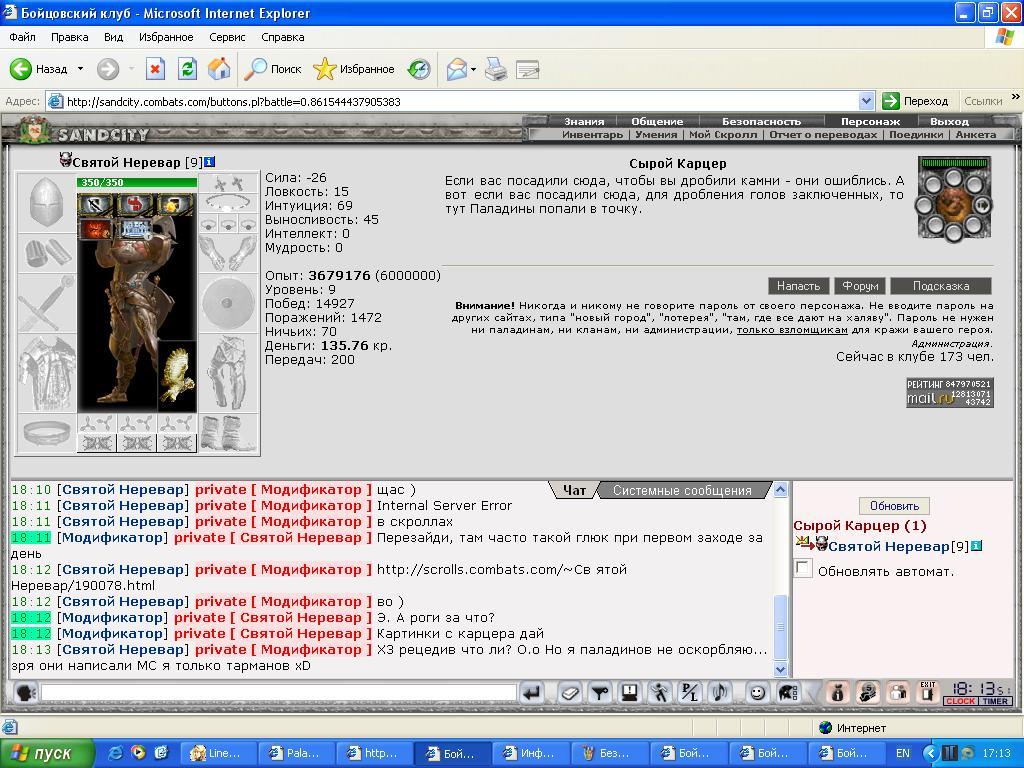Click the speaker icon left of chat input

tap(25, 692)
